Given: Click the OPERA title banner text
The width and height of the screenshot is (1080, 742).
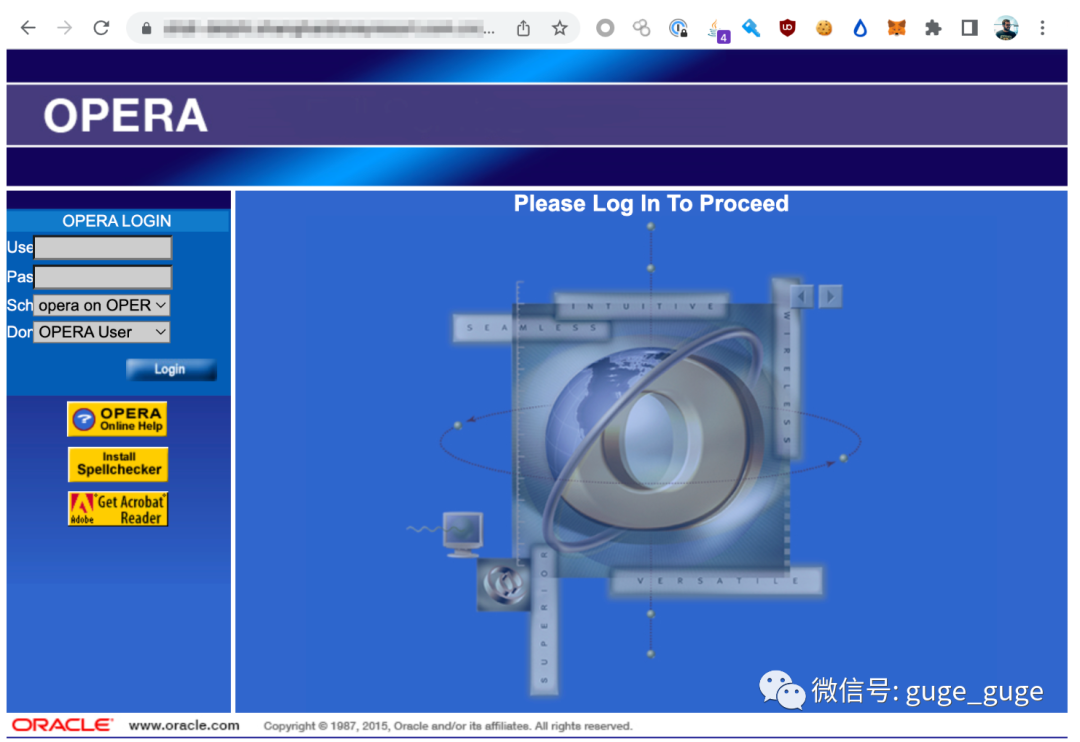Looking at the screenshot, I should point(125,115).
